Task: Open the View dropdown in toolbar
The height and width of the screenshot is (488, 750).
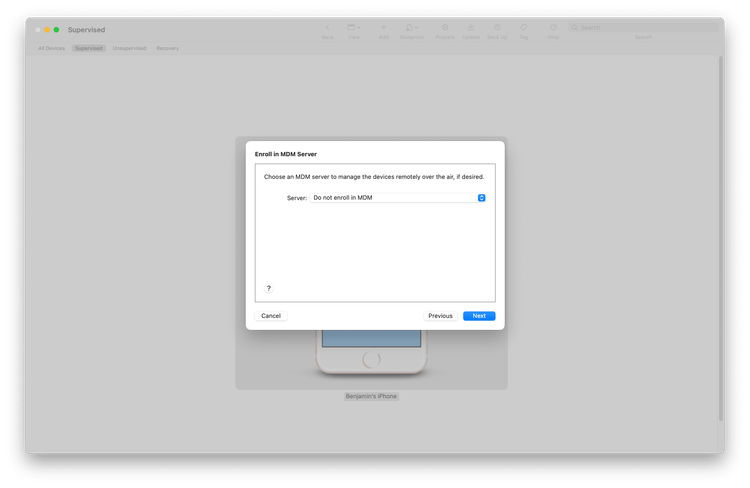Action: coord(354,28)
